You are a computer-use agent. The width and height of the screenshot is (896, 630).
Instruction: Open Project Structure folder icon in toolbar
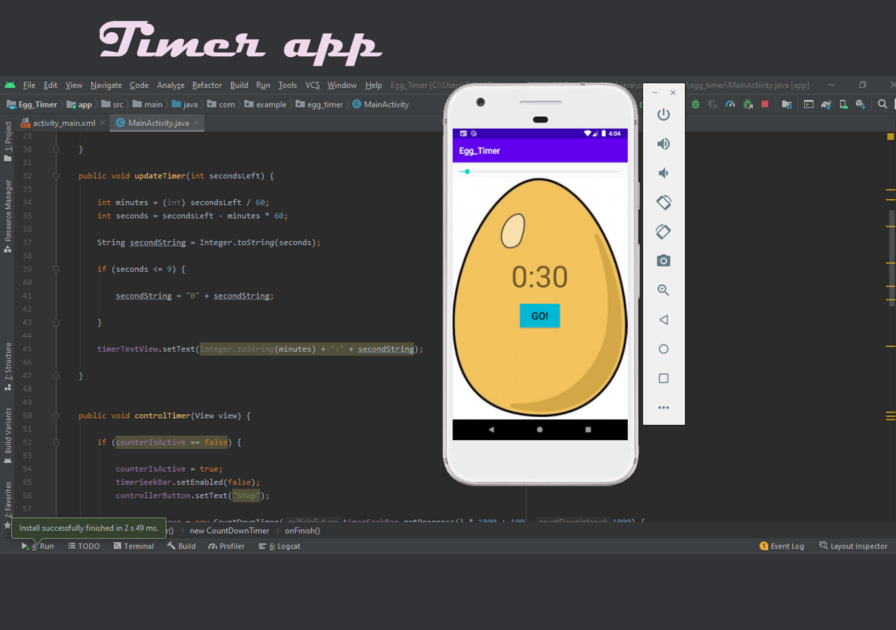(786, 104)
